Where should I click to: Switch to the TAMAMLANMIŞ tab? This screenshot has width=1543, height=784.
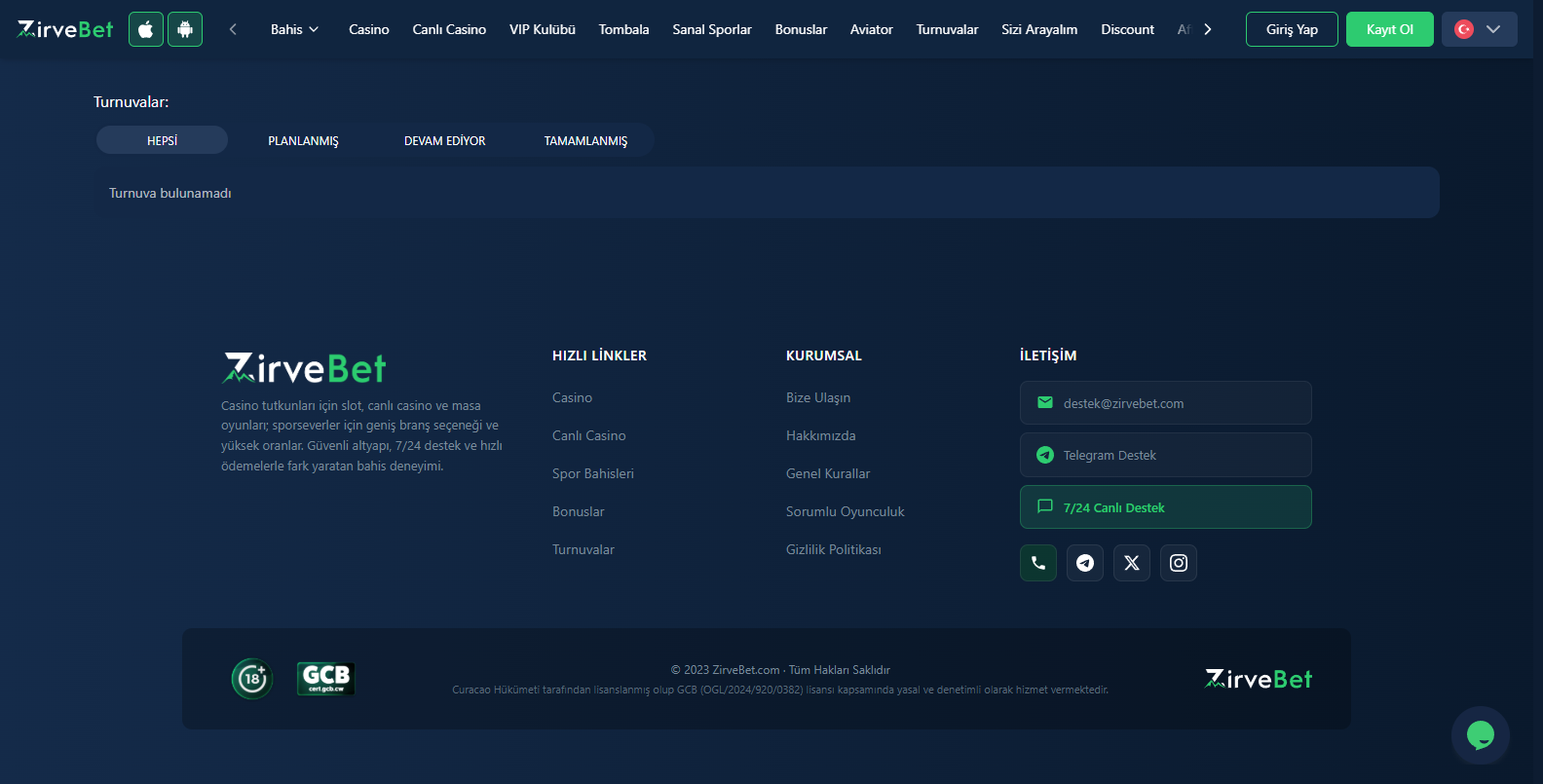click(x=585, y=140)
